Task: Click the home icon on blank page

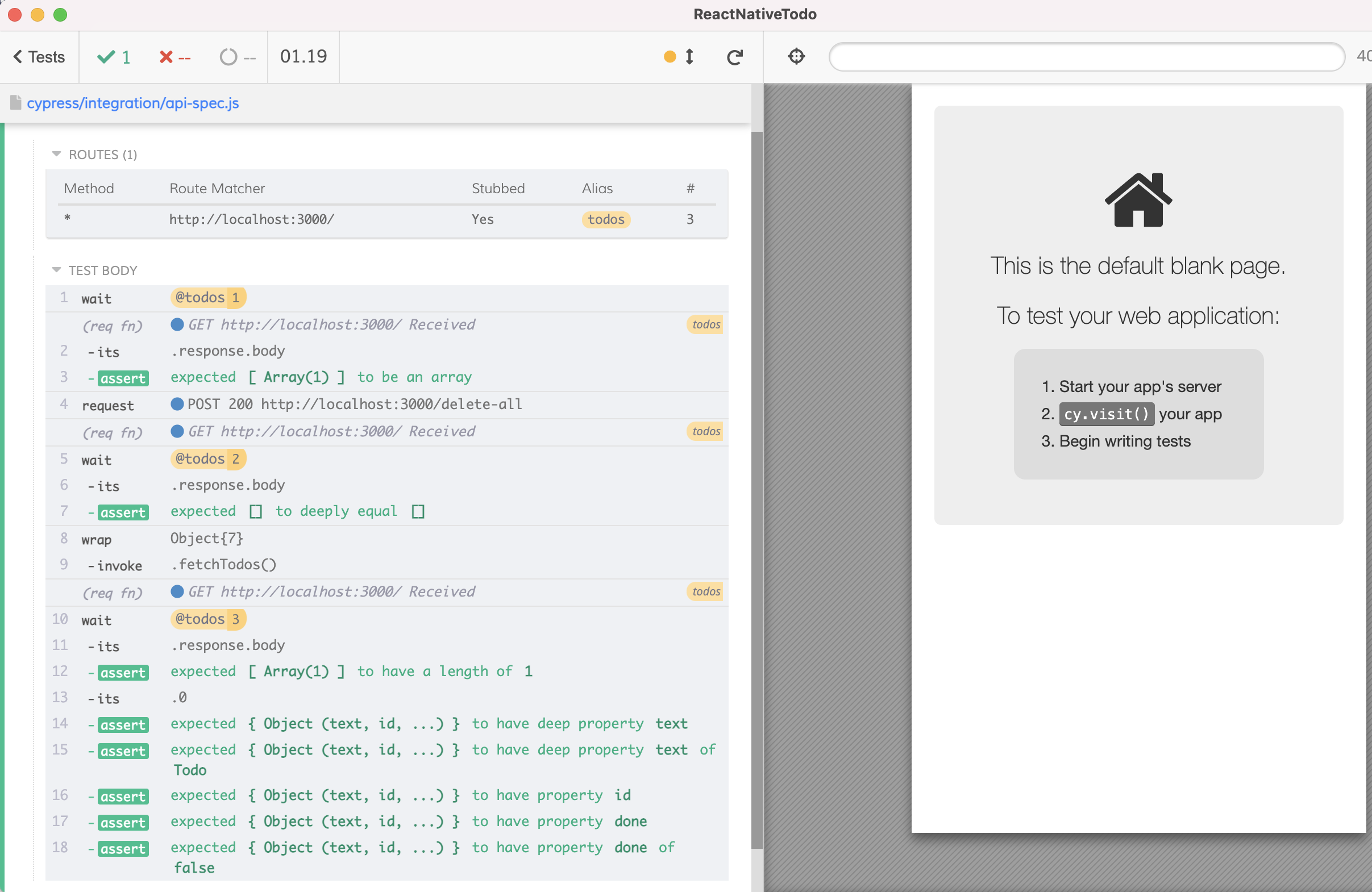Action: point(1138,199)
